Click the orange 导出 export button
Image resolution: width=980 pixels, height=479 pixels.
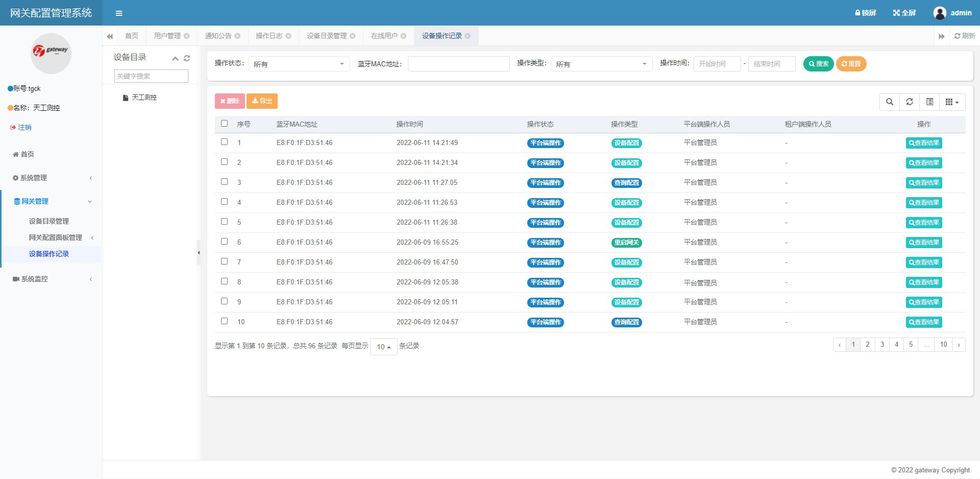[x=262, y=101]
